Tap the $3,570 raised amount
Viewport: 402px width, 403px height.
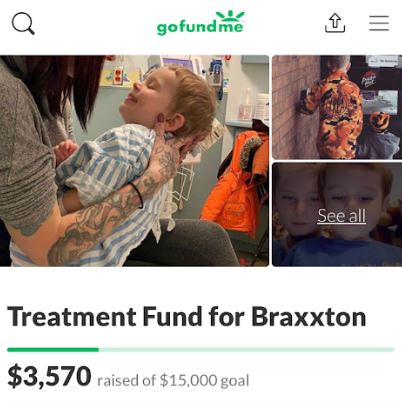click(49, 376)
